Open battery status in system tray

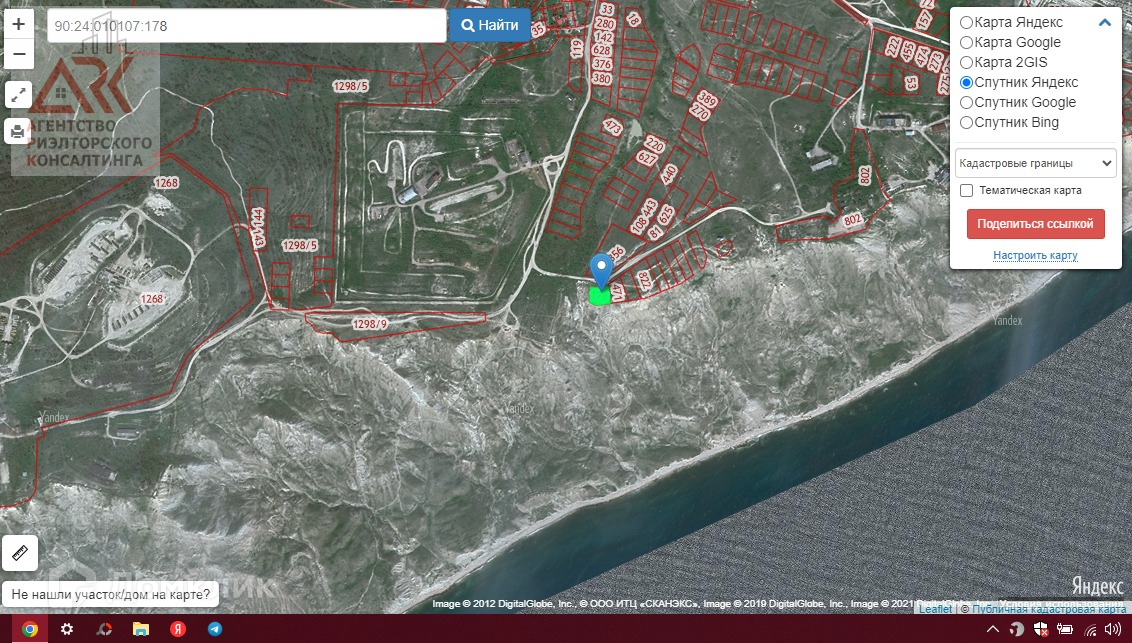(x=1064, y=629)
